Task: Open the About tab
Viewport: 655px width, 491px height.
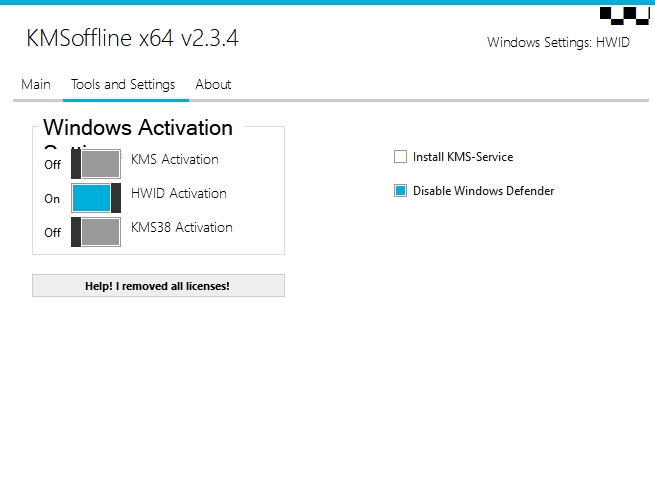Action: [213, 85]
